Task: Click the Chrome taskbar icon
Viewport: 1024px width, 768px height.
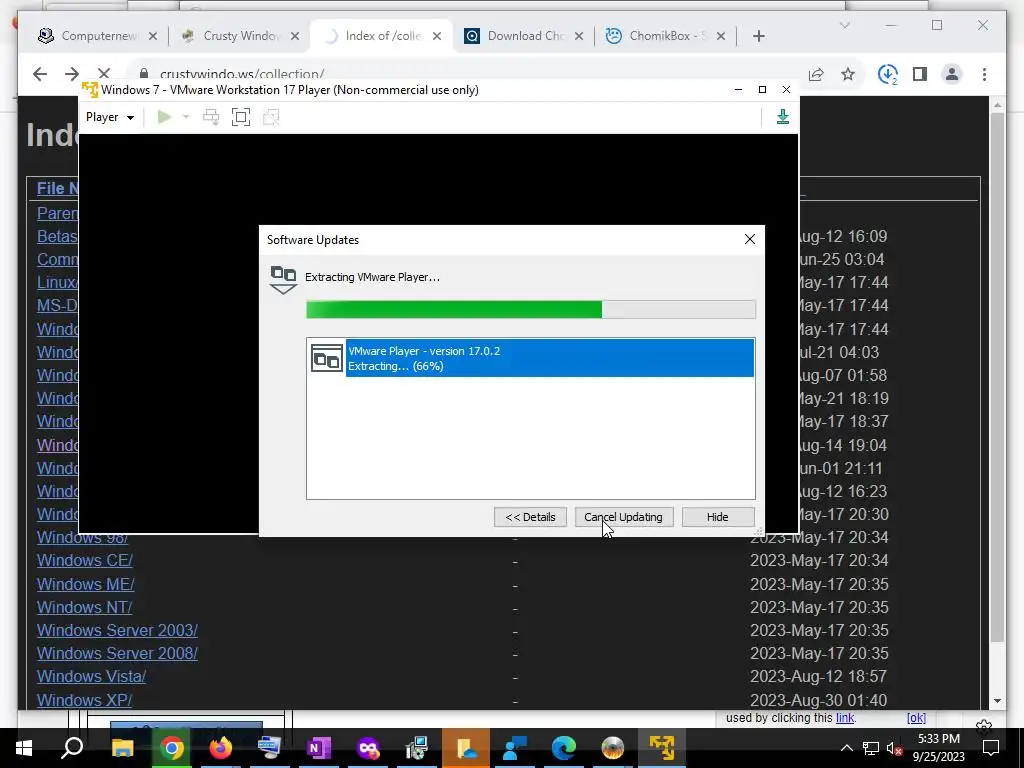Action: (x=172, y=748)
